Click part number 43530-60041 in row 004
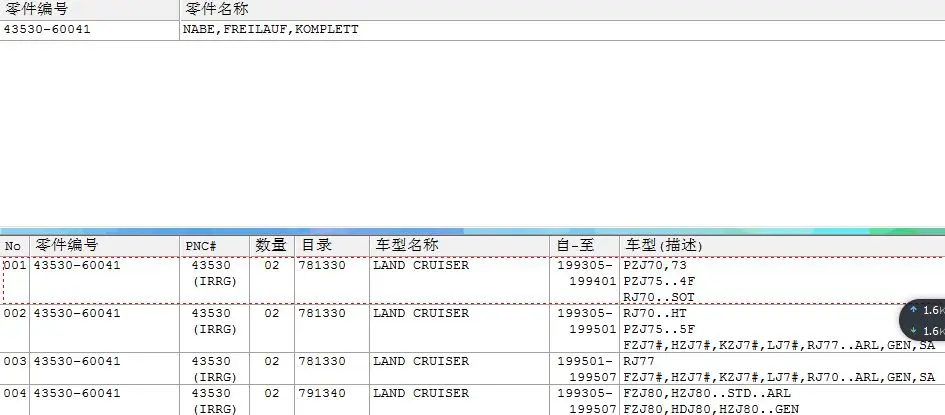This screenshot has width=945, height=415. [x=77, y=393]
